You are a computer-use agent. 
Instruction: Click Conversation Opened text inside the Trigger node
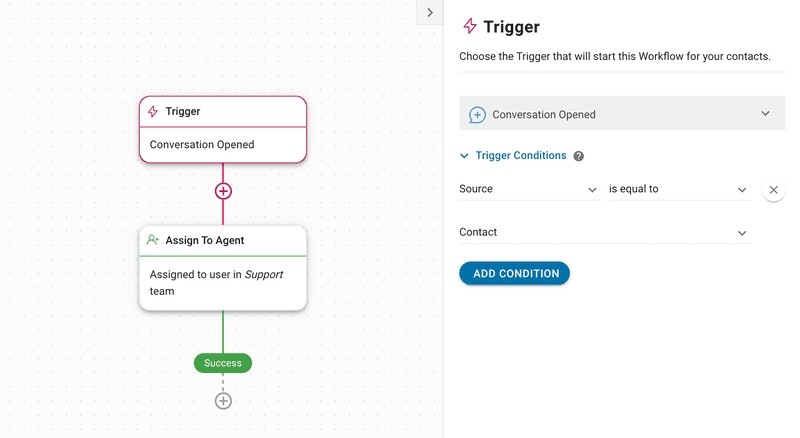tap(202, 145)
